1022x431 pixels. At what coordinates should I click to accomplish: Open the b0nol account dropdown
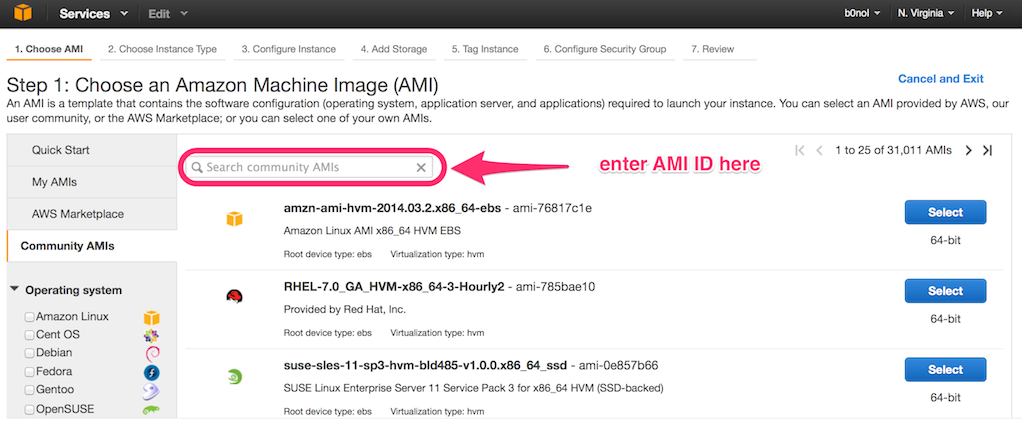[x=862, y=13]
